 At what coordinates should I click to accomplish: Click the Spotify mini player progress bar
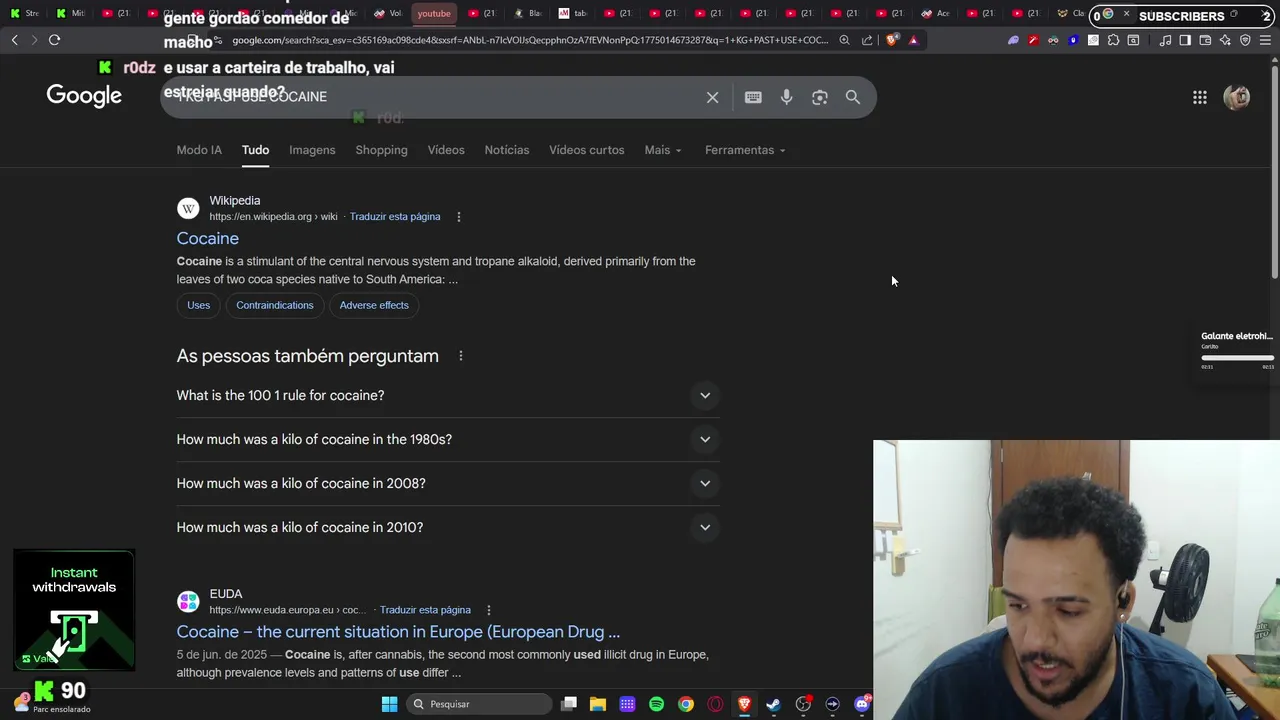pyautogui.click(x=1237, y=357)
